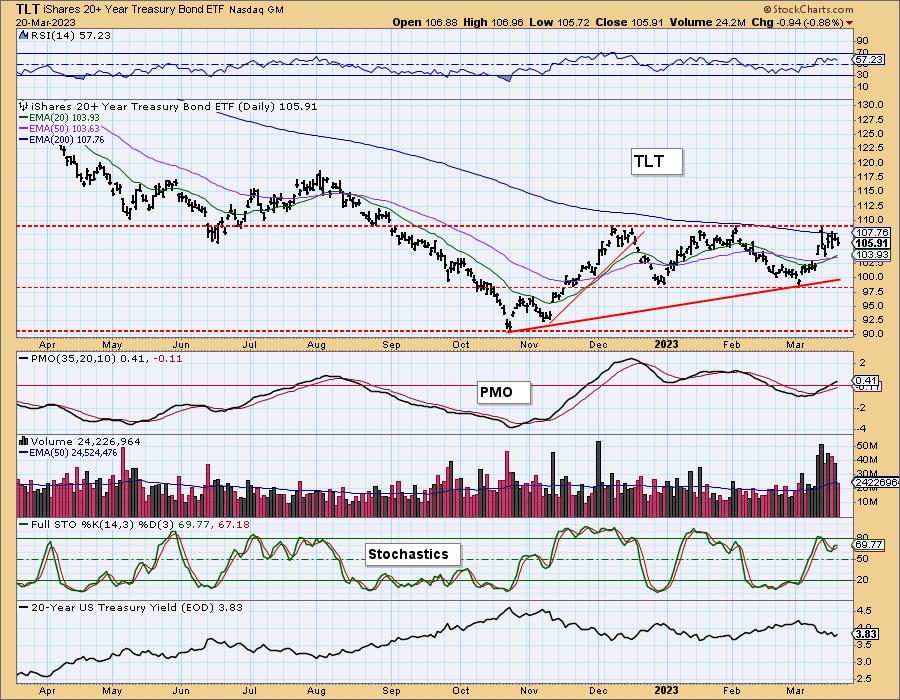
Task: Click the Open 106.88 header value
Action: (x=425, y=22)
